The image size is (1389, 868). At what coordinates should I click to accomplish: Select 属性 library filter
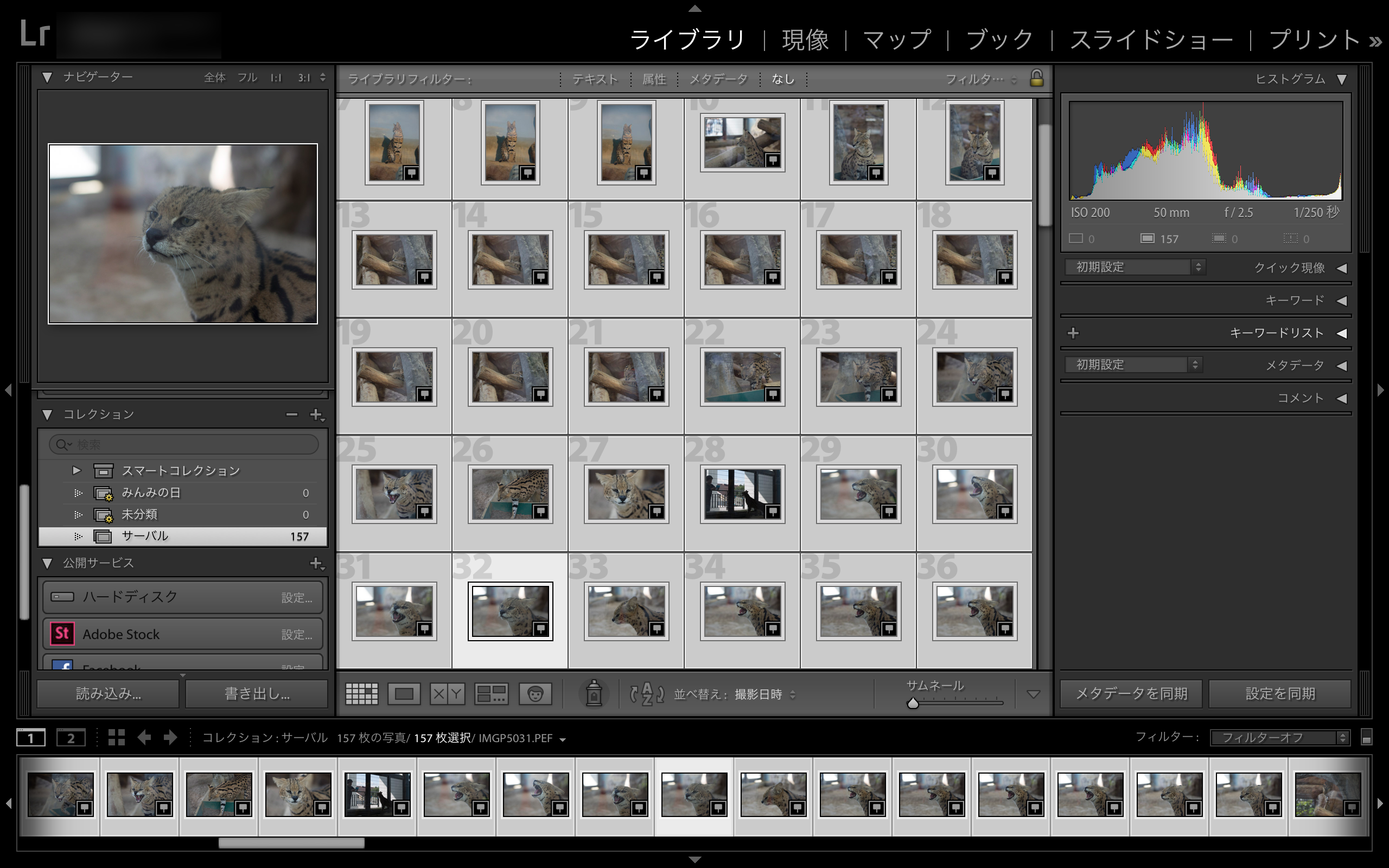(654, 79)
